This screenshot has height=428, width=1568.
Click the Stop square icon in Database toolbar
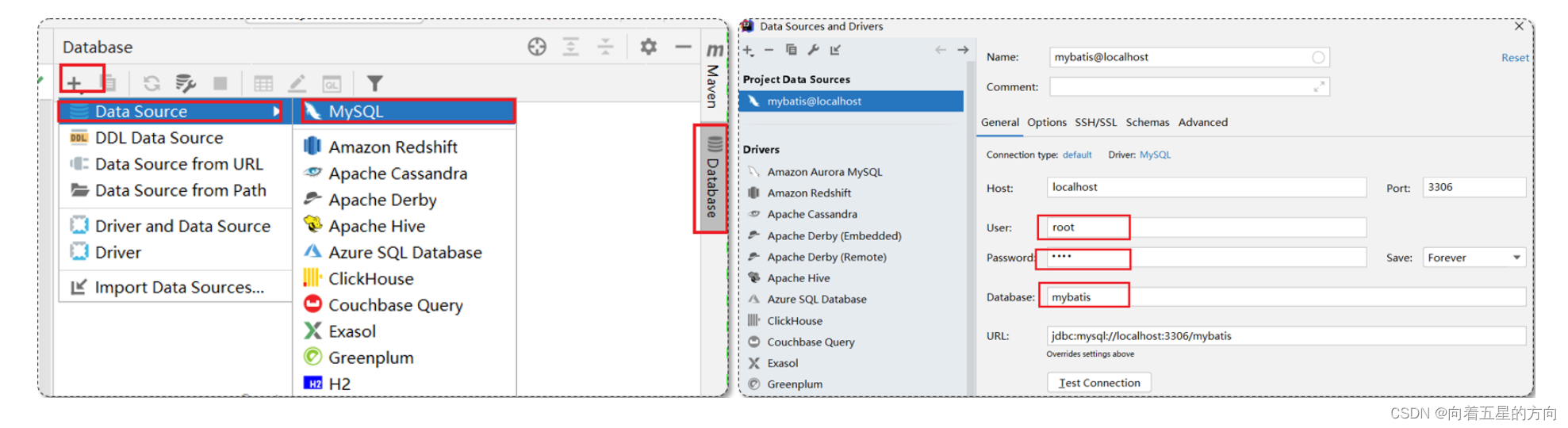tap(220, 83)
